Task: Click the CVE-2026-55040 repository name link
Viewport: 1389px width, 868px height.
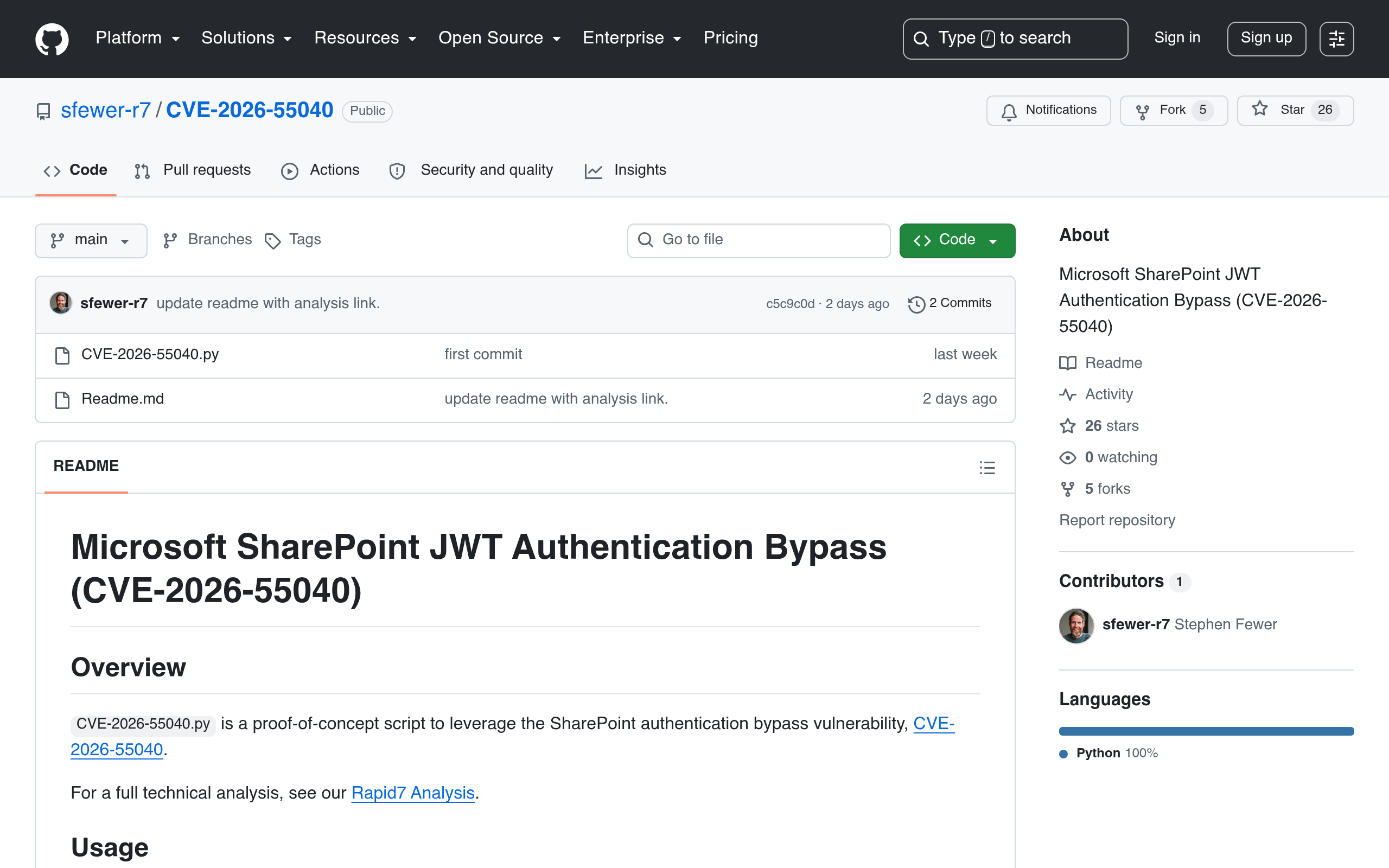Action: point(250,110)
